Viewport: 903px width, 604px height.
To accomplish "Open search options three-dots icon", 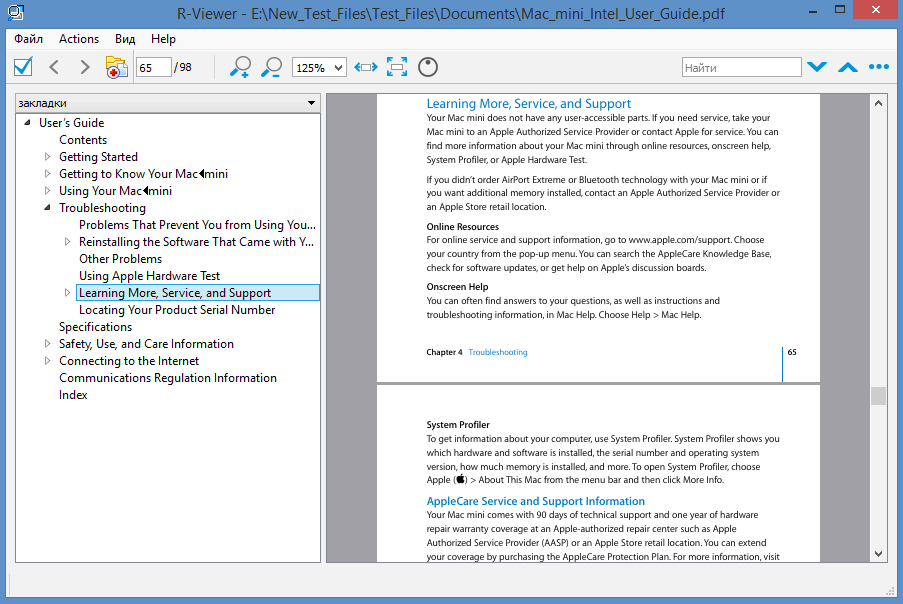I will coord(879,67).
